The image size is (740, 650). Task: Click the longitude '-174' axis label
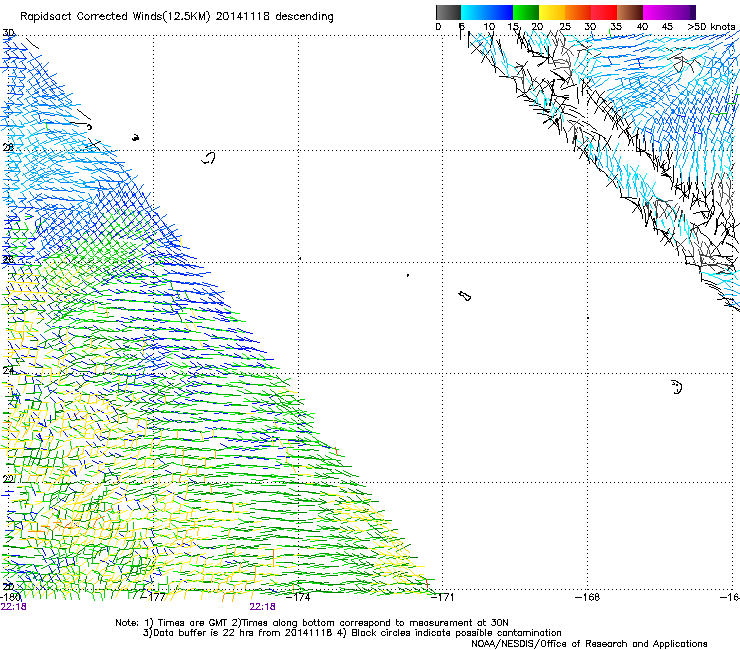[299, 597]
